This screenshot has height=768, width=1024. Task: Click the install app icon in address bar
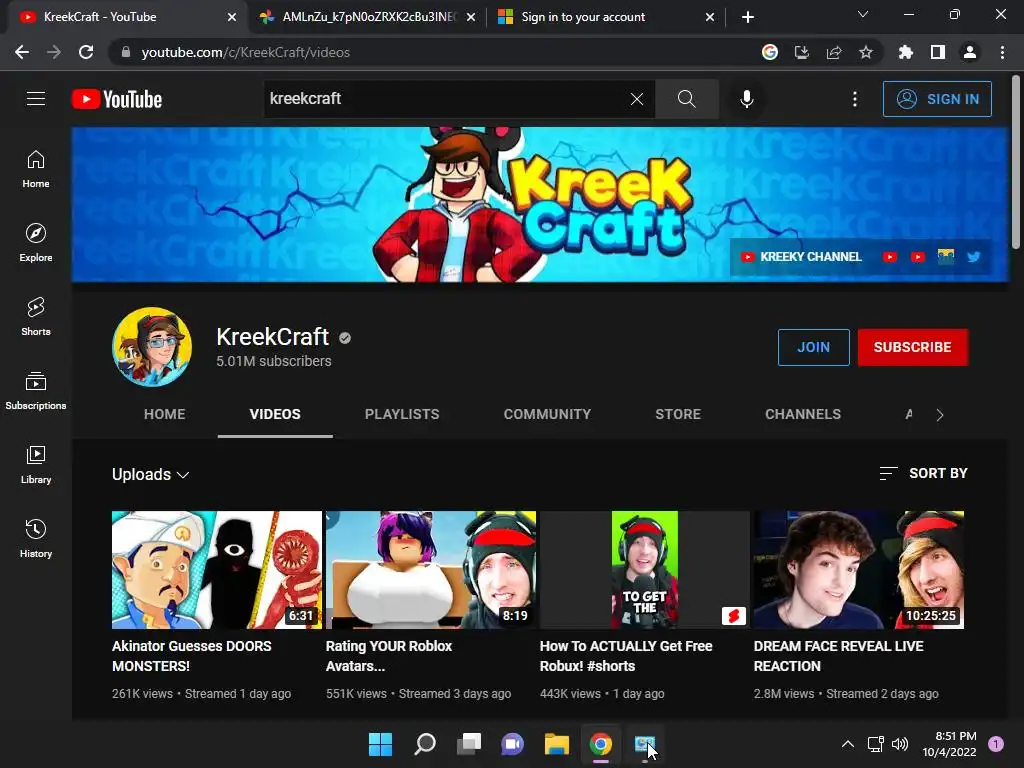tap(801, 52)
